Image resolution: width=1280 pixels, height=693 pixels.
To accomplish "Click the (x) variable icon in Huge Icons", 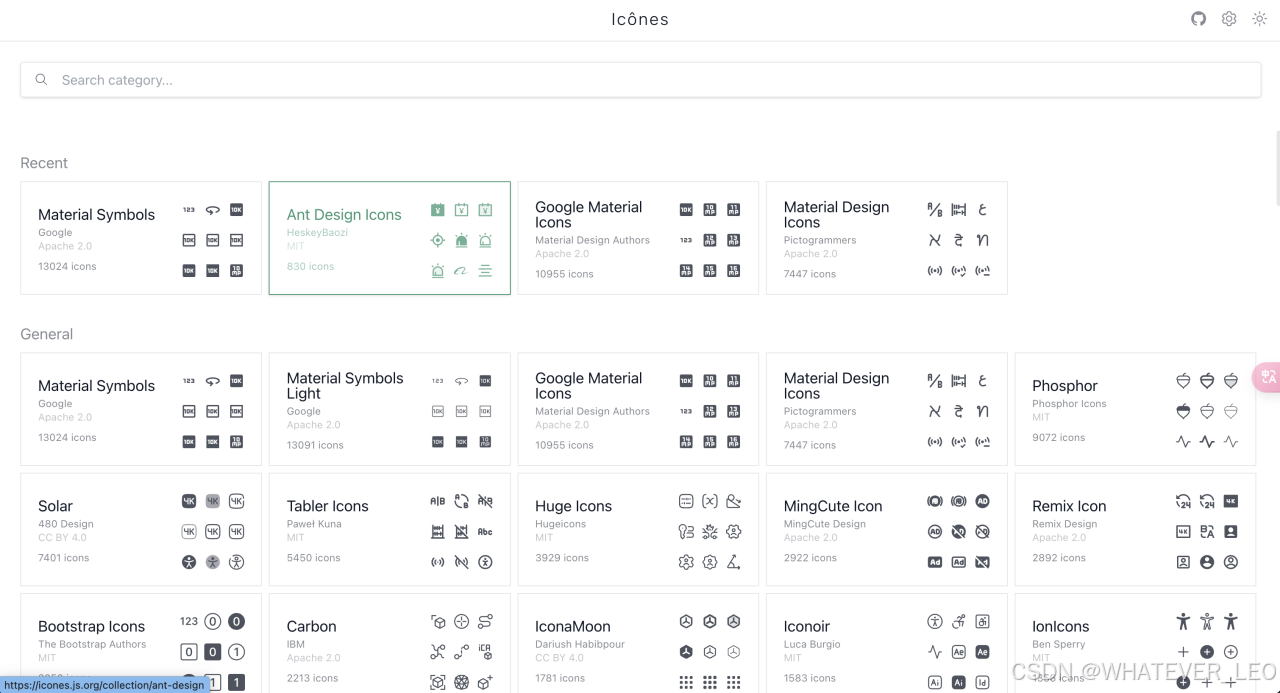I will point(710,502).
